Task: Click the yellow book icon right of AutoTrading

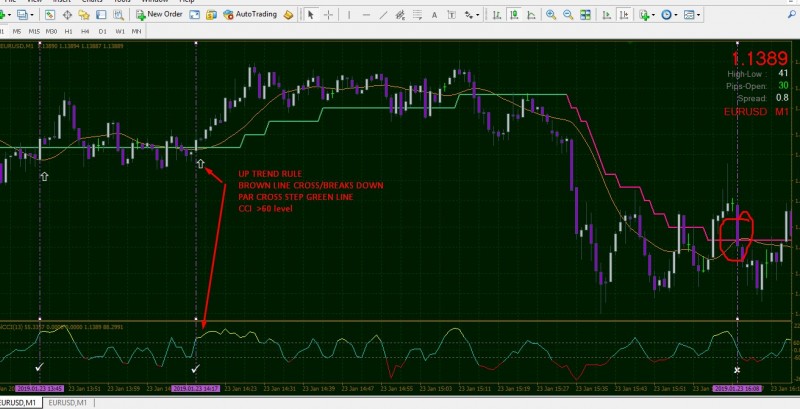Action: click(289, 15)
